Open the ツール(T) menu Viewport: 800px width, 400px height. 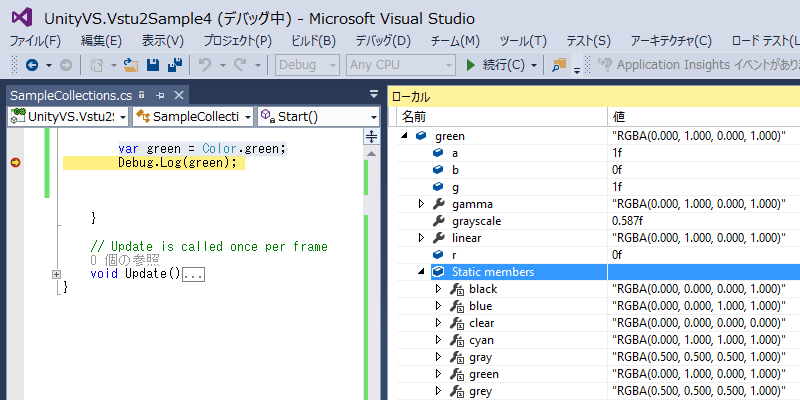[x=523, y=41]
